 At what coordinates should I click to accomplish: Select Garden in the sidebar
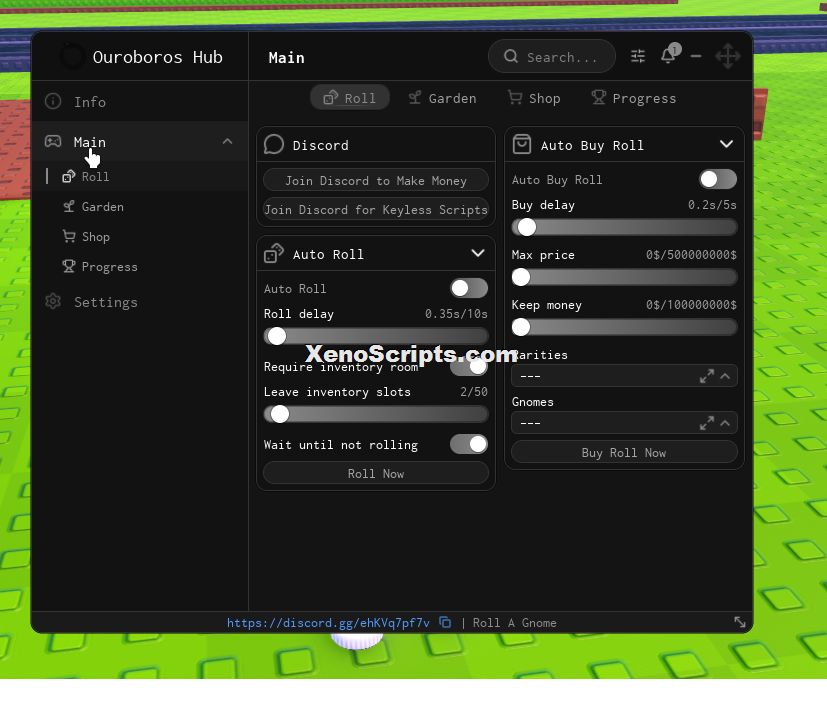140,206
